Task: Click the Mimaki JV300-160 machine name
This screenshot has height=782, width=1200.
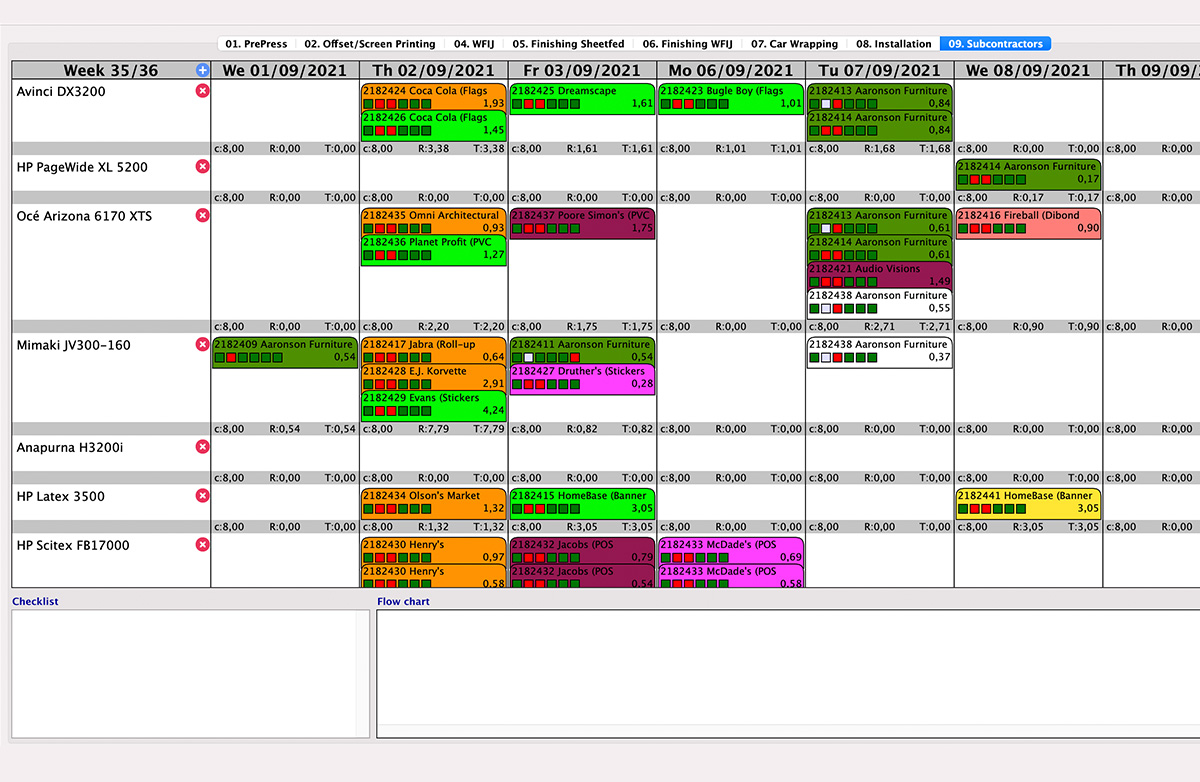Action: pyautogui.click(x=73, y=345)
